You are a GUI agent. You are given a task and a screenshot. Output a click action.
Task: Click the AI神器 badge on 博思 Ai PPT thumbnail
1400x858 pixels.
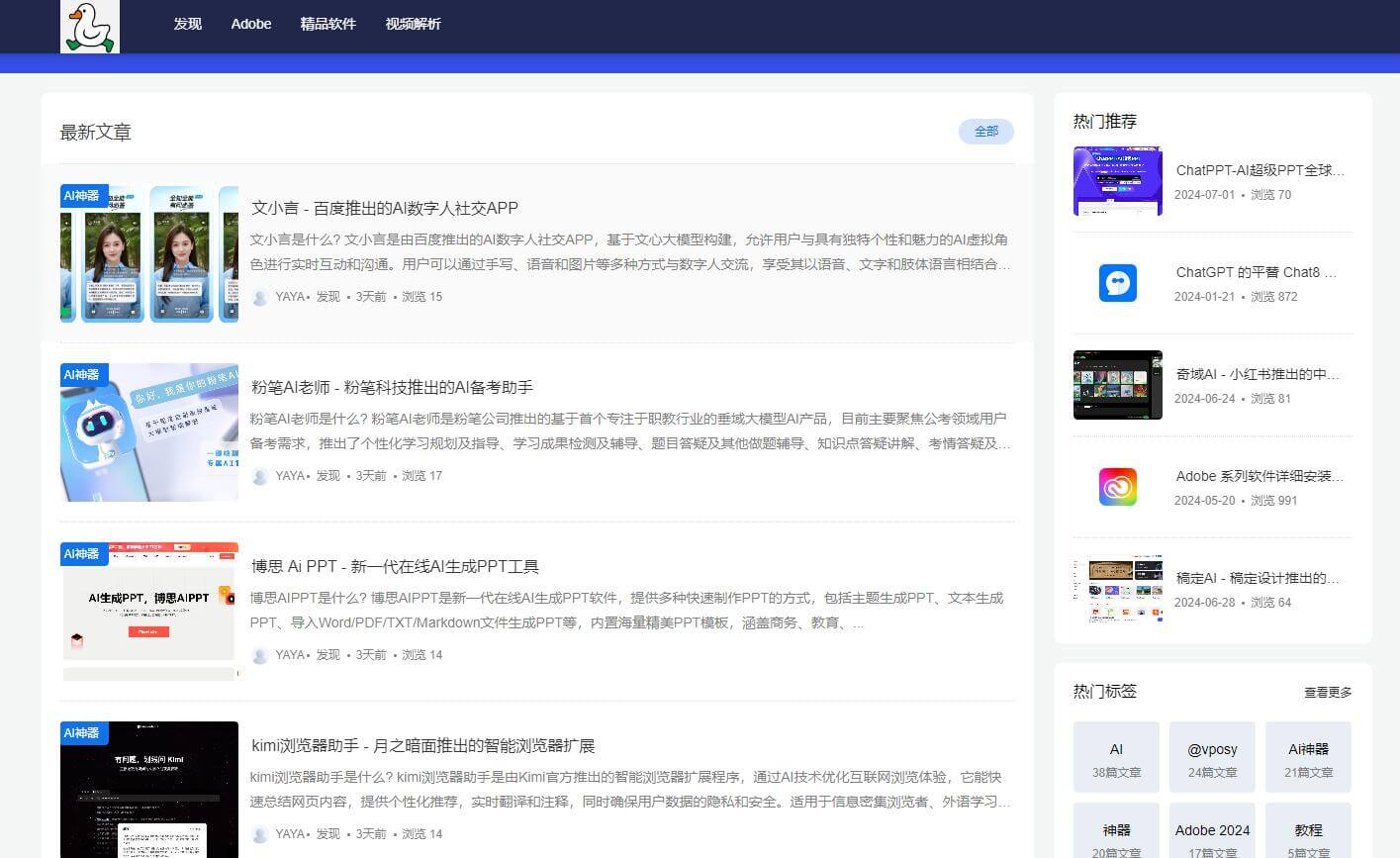(x=83, y=554)
